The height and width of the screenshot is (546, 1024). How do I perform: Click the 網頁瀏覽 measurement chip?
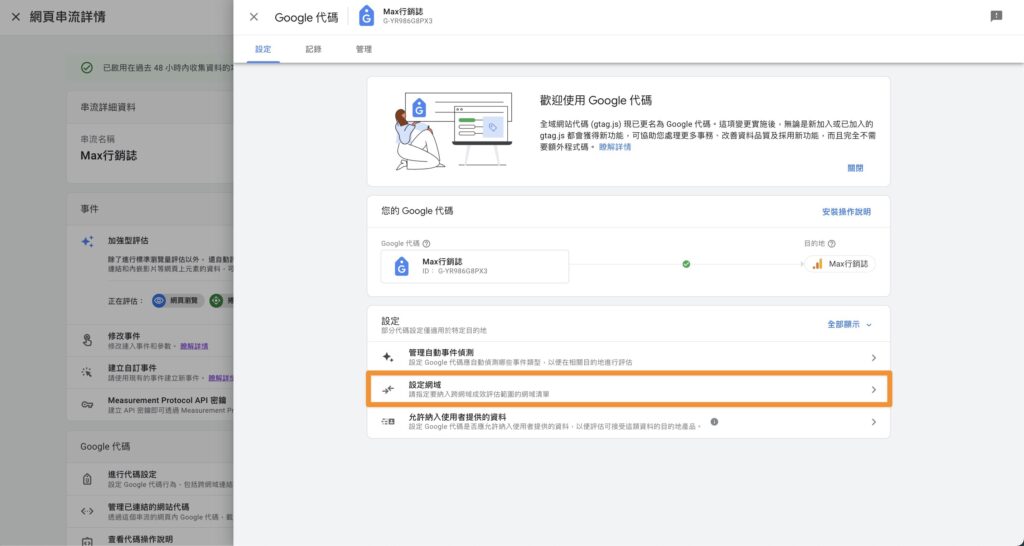tap(178, 300)
